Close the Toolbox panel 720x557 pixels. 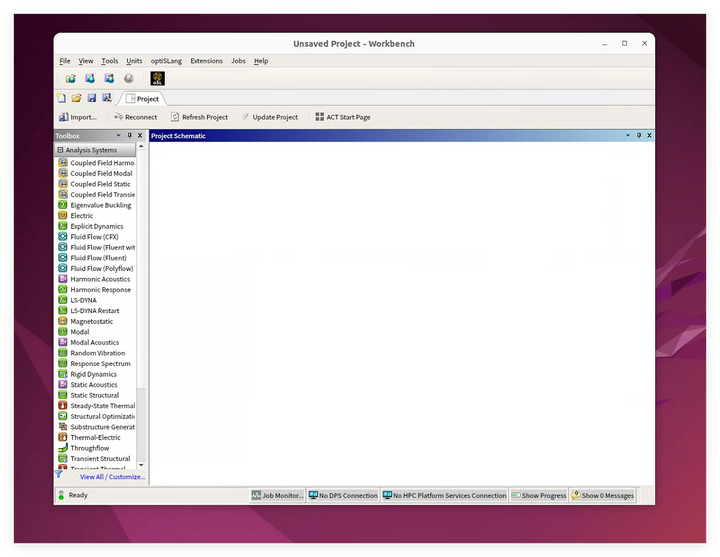coord(140,135)
